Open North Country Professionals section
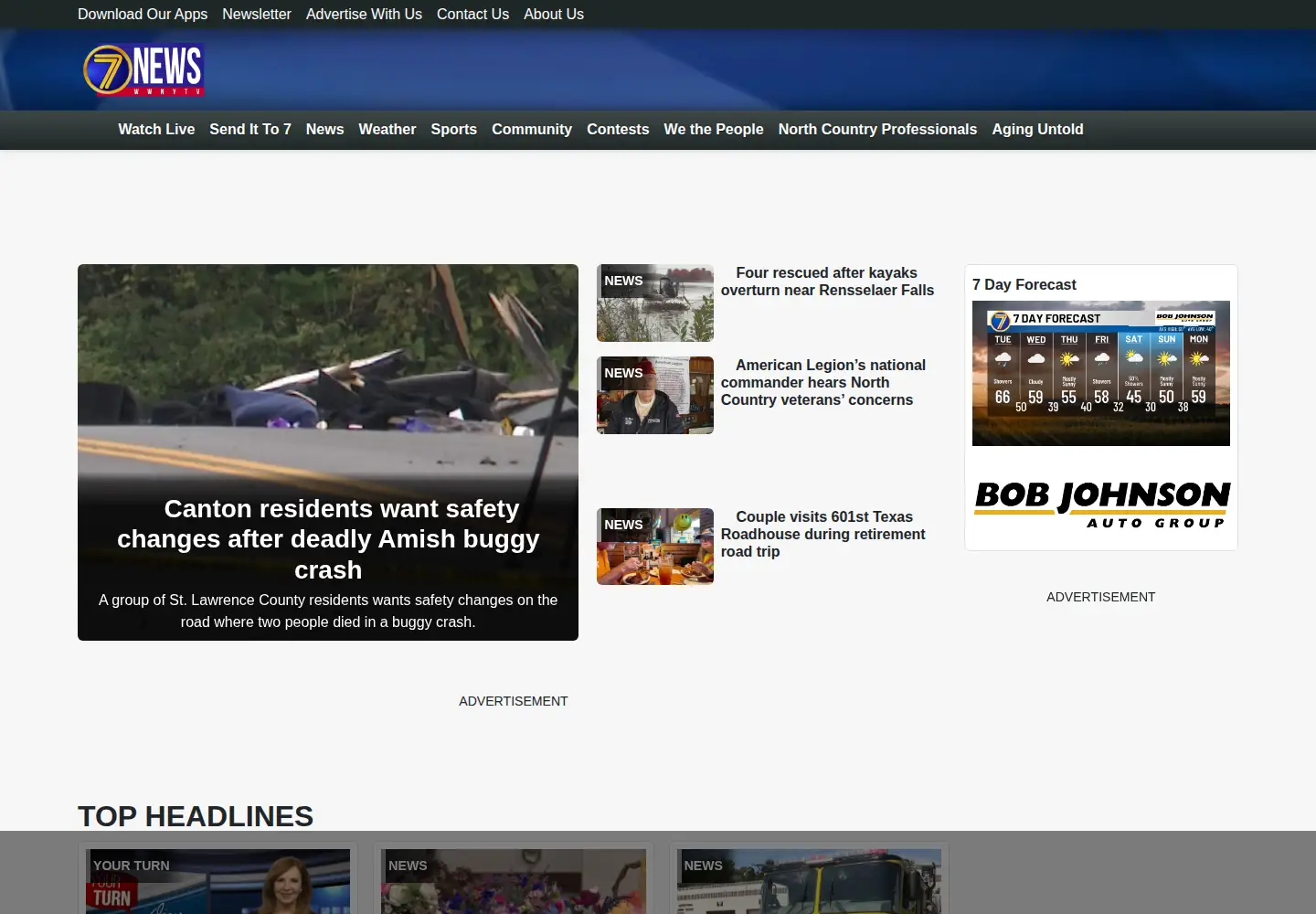 tap(877, 130)
